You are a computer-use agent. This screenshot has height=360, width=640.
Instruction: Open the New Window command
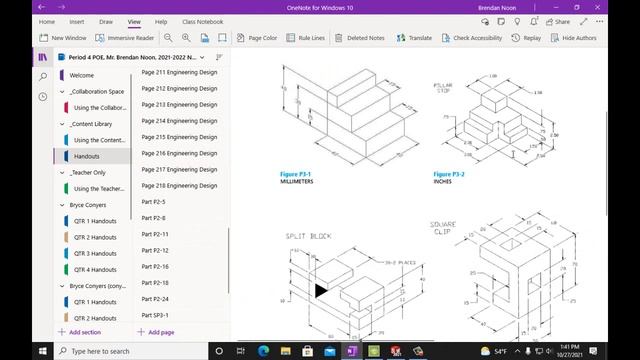pos(63,38)
